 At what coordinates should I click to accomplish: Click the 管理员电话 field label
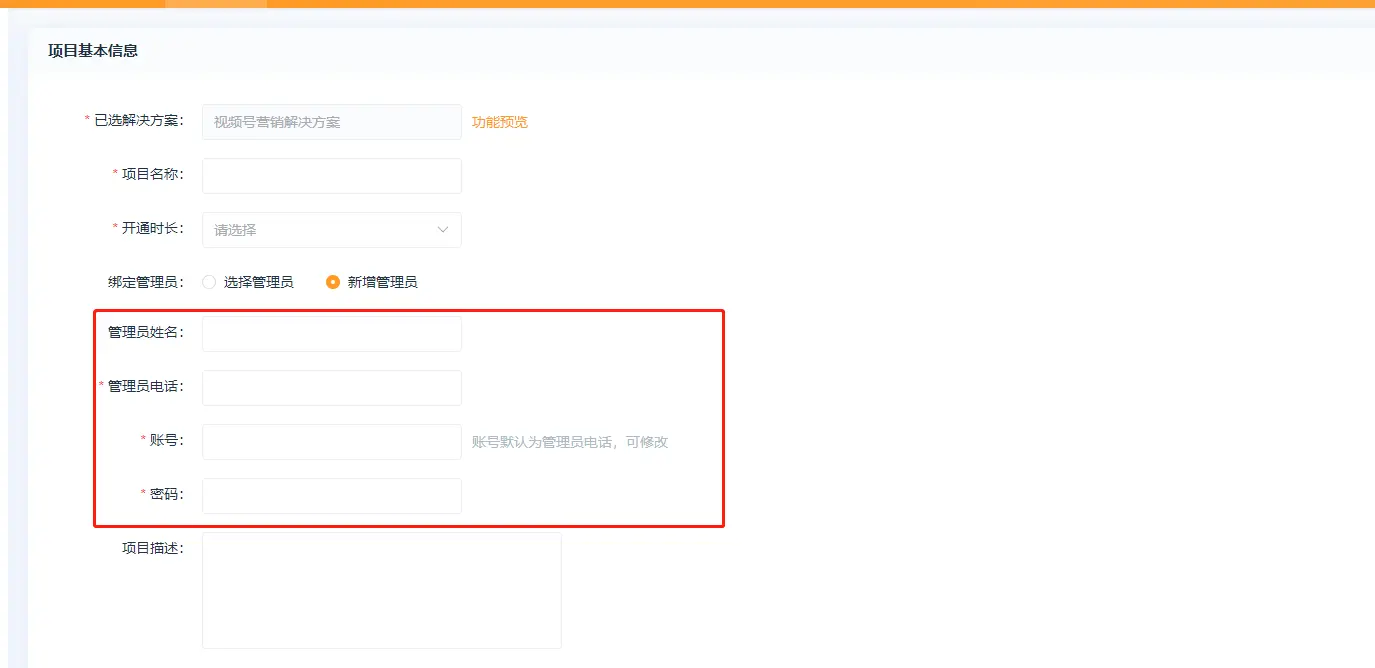pyautogui.click(x=145, y=386)
